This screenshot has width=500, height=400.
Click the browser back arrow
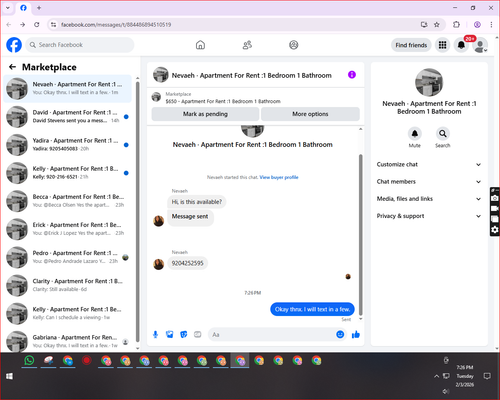point(9,24)
